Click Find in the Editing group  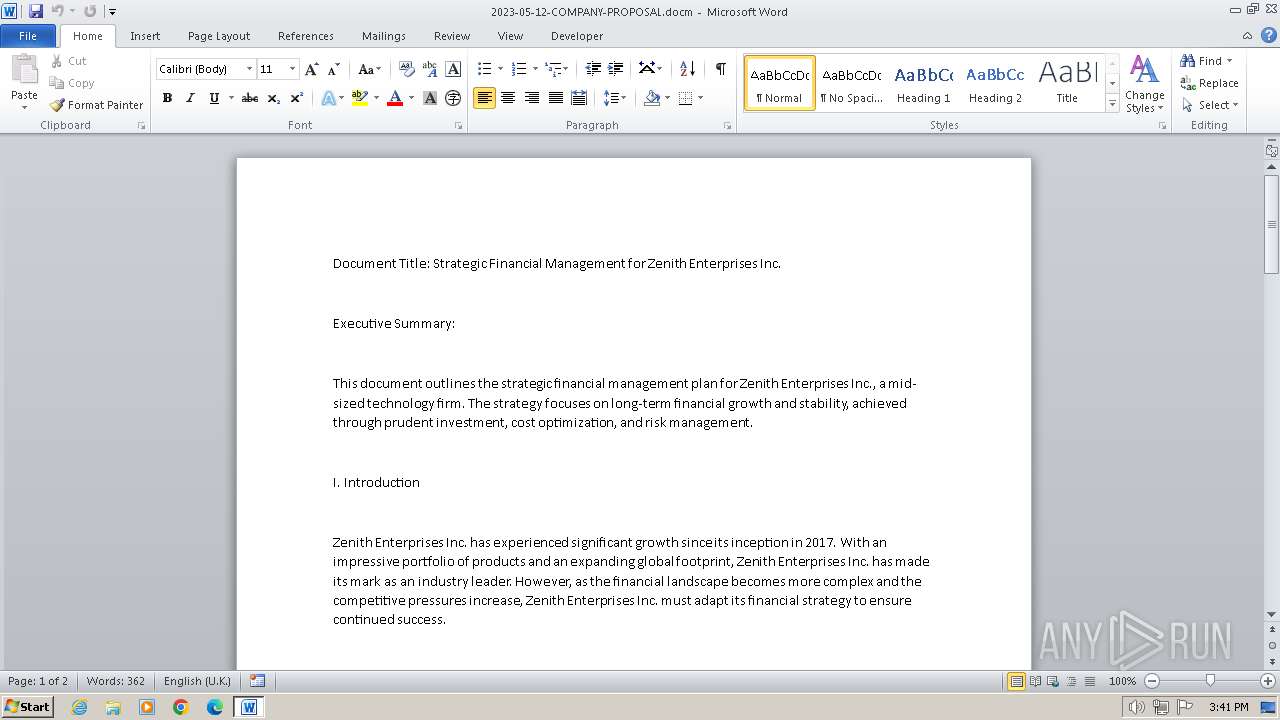1206,61
